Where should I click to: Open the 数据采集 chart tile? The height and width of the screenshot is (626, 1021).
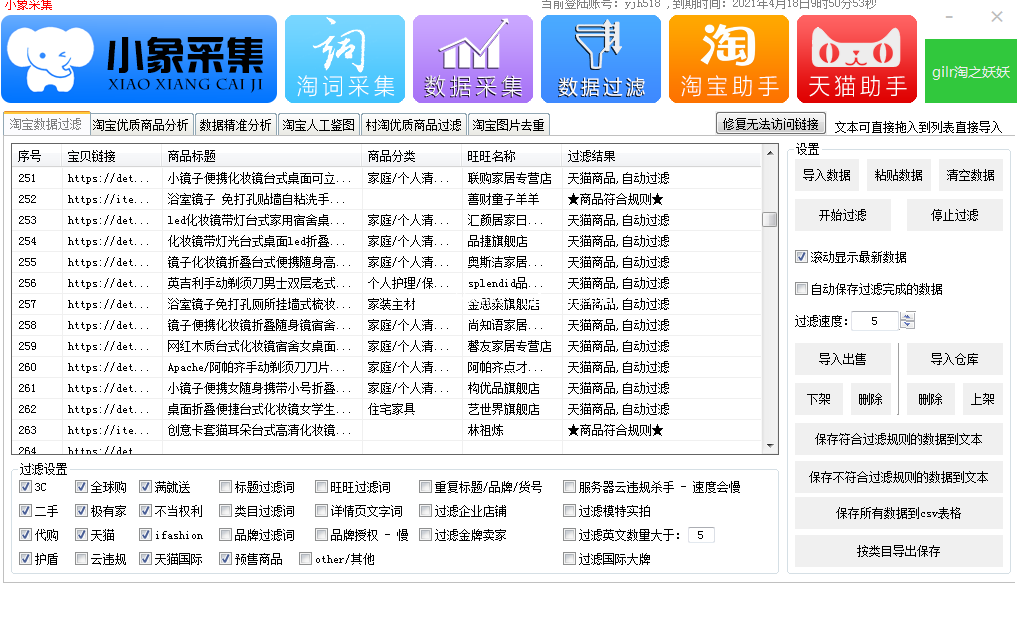(x=473, y=59)
